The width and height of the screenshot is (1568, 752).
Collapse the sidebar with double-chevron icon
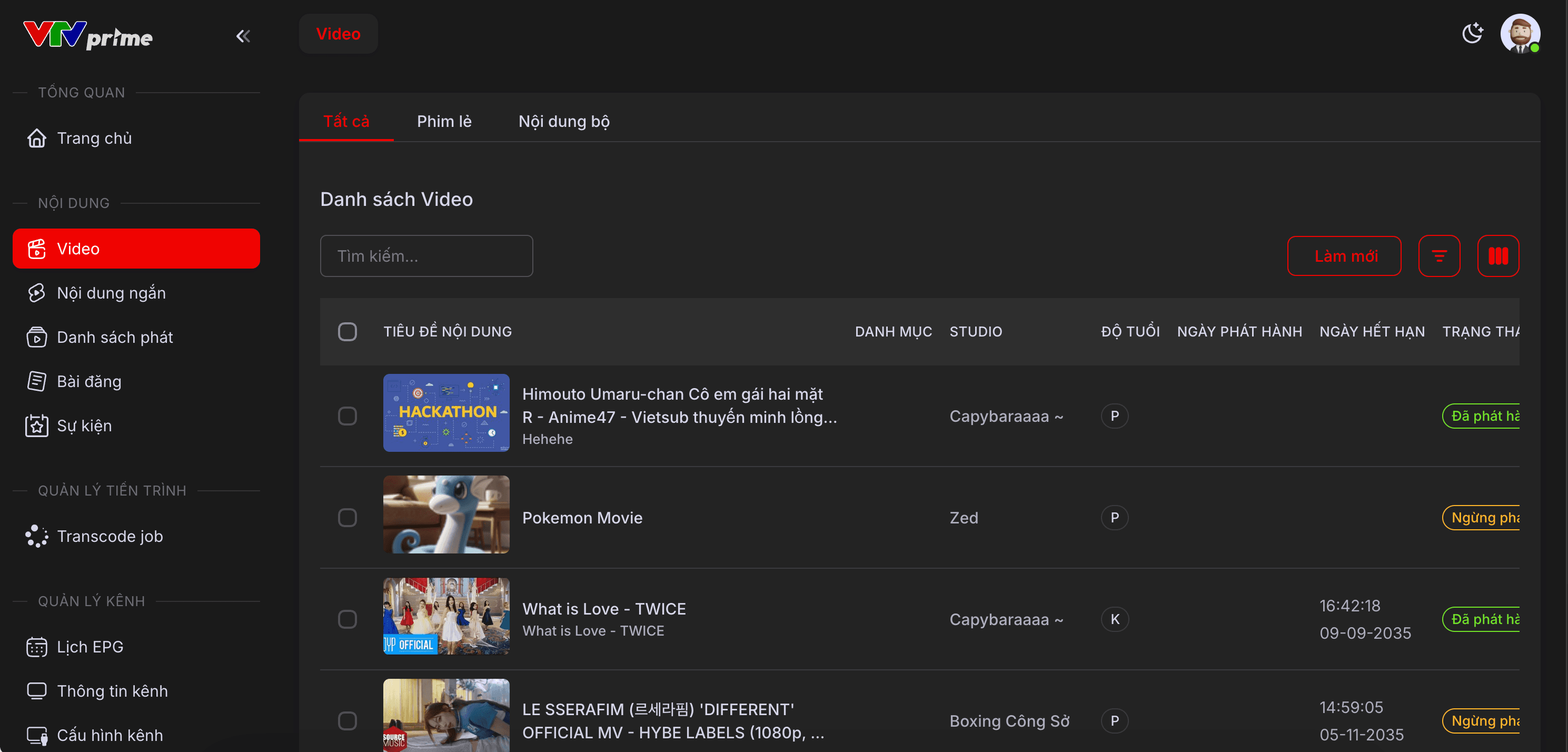tap(243, 36)
